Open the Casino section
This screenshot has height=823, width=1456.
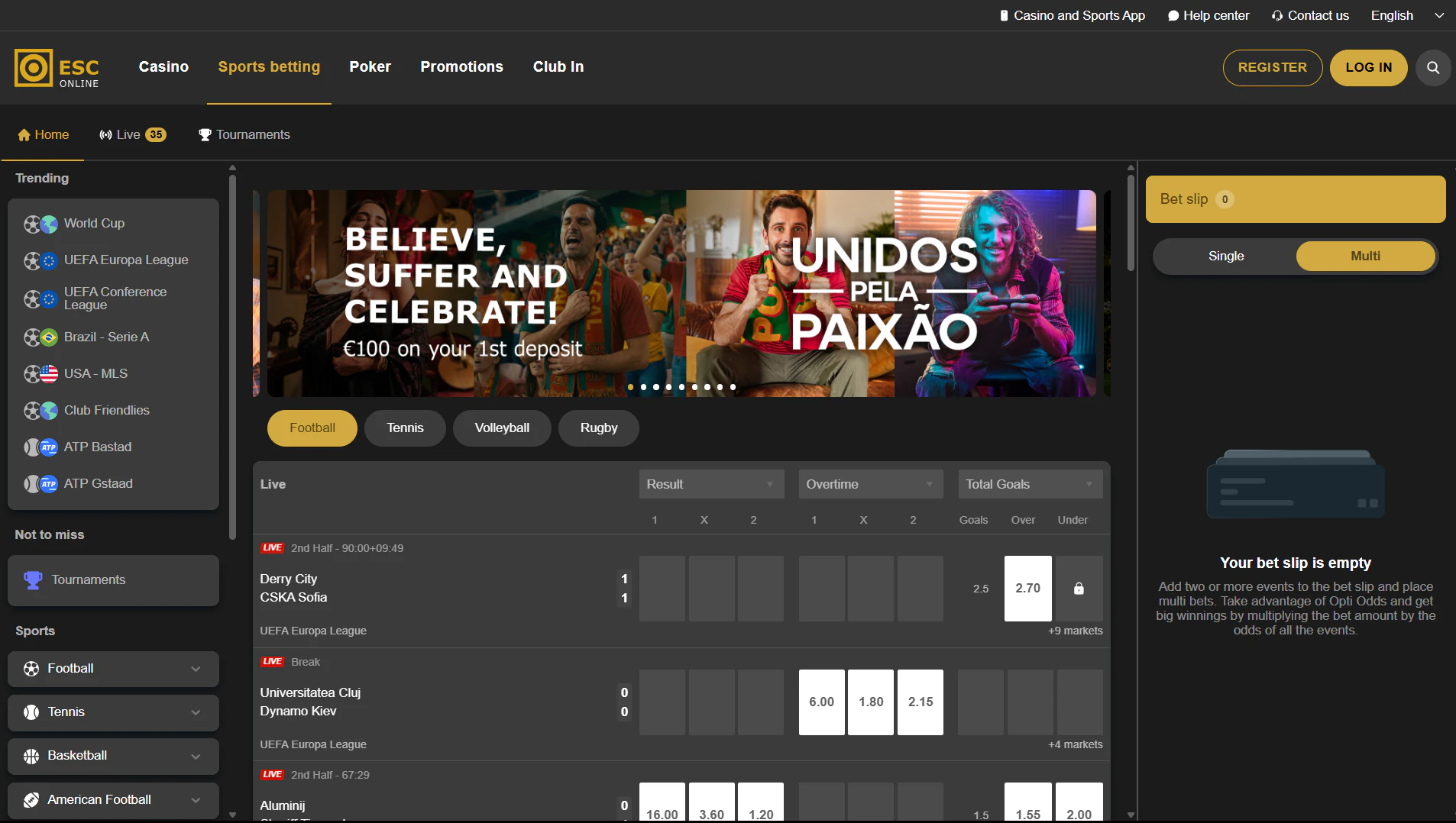[163, 67]
